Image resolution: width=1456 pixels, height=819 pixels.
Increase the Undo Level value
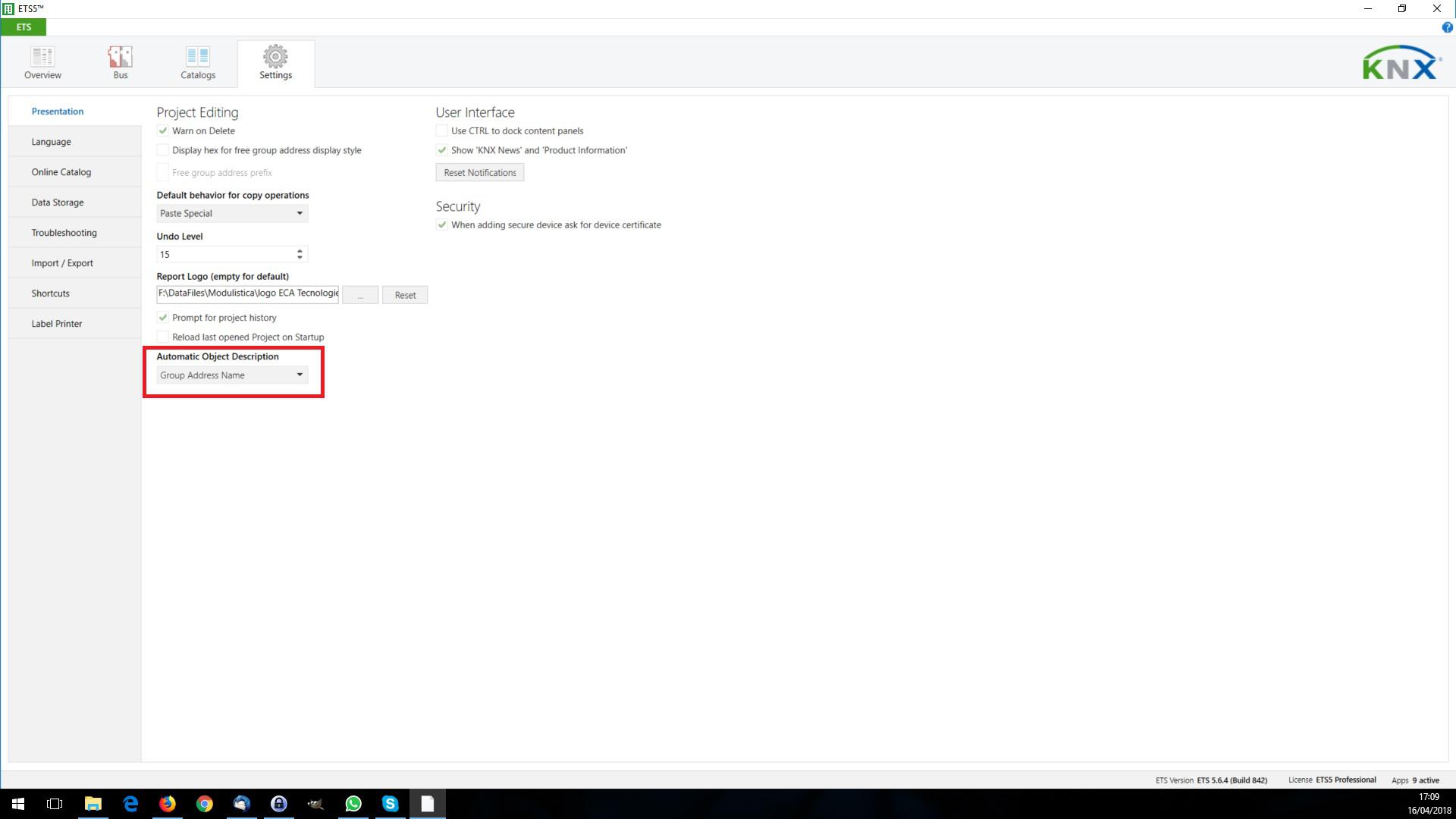300,250
